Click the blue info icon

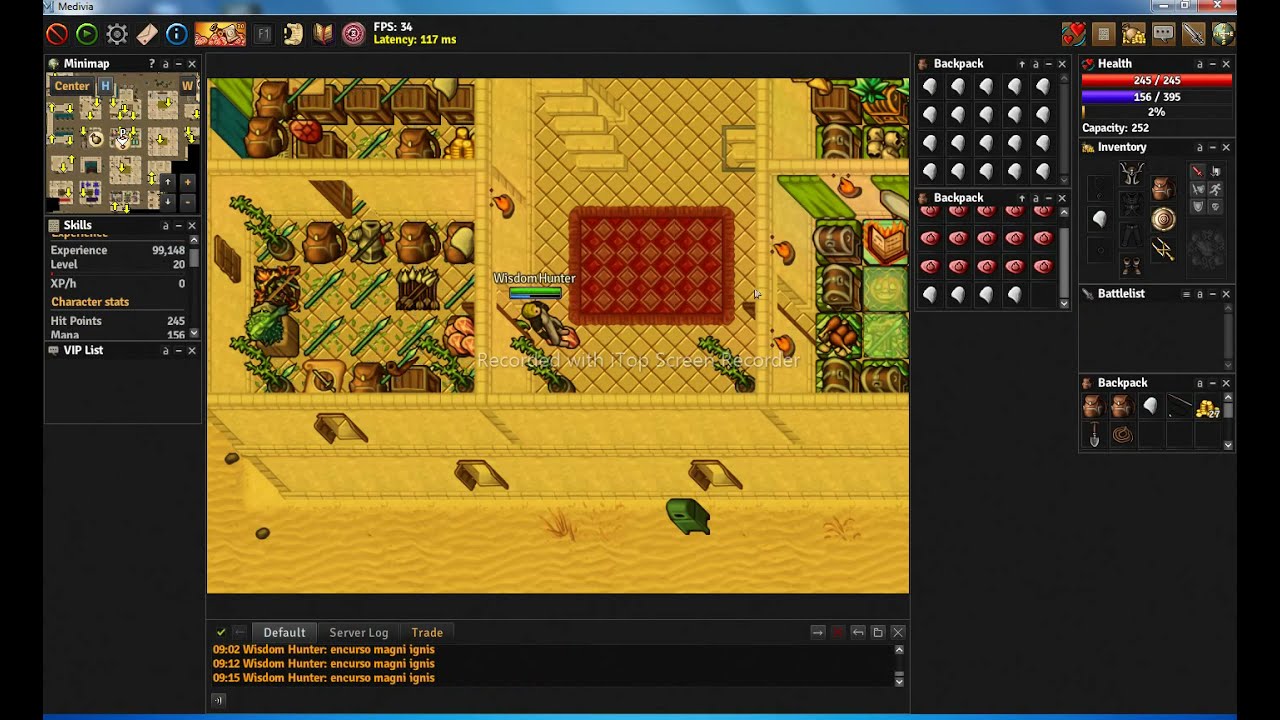pyautogui.click(x=177, y=35)
